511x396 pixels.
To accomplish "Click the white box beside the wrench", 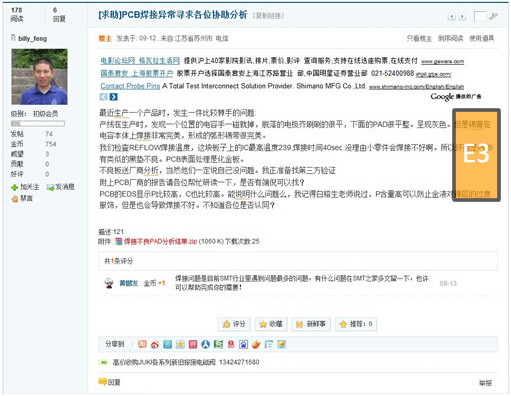I will [x=480, y=16].
